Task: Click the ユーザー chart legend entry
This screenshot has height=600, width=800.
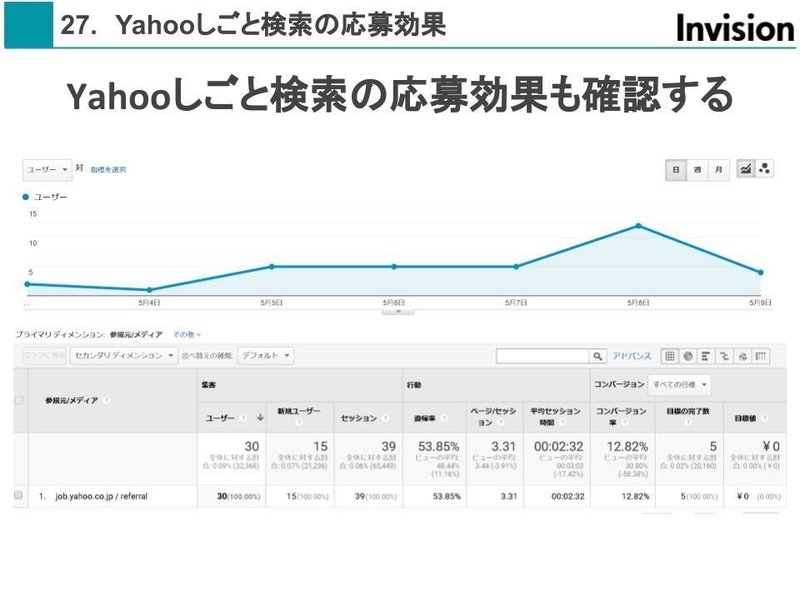Action: (45, 197)
